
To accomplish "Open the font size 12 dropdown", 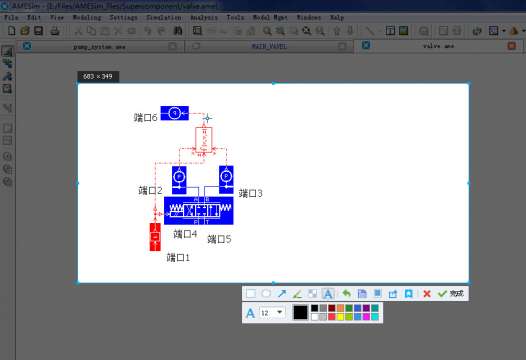I will (x=272, y=313).
